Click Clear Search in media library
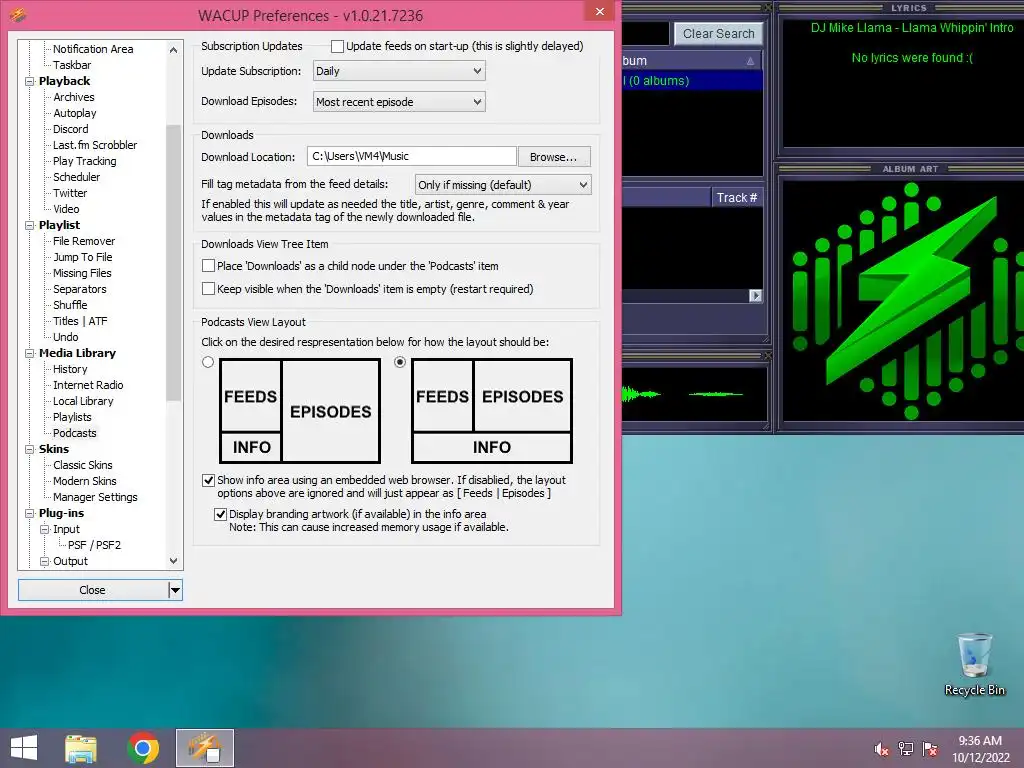This screenshot has width=1024, height=768. 718,34
